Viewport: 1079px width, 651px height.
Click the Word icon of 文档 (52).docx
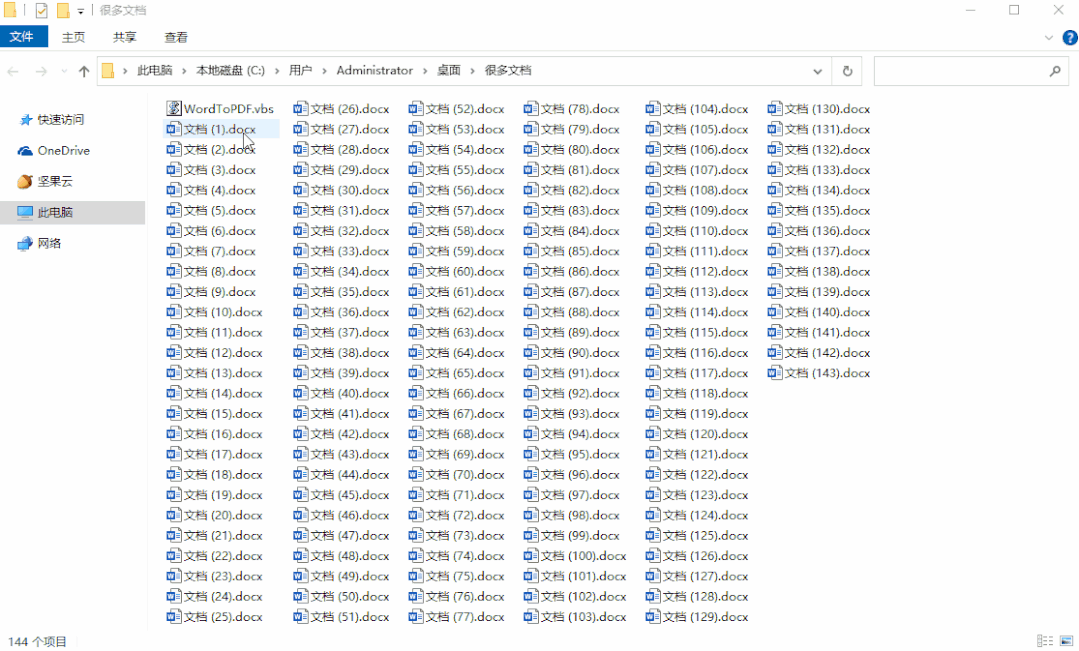(x=415, y=109)
